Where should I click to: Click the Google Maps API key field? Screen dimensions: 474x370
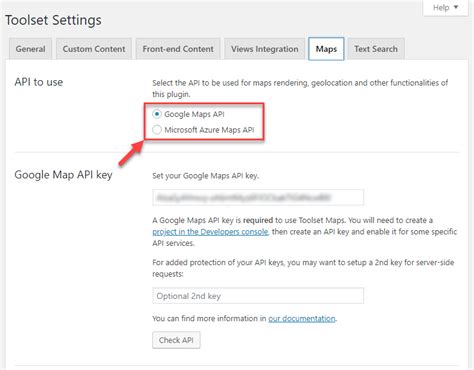[x=258, y=198]
